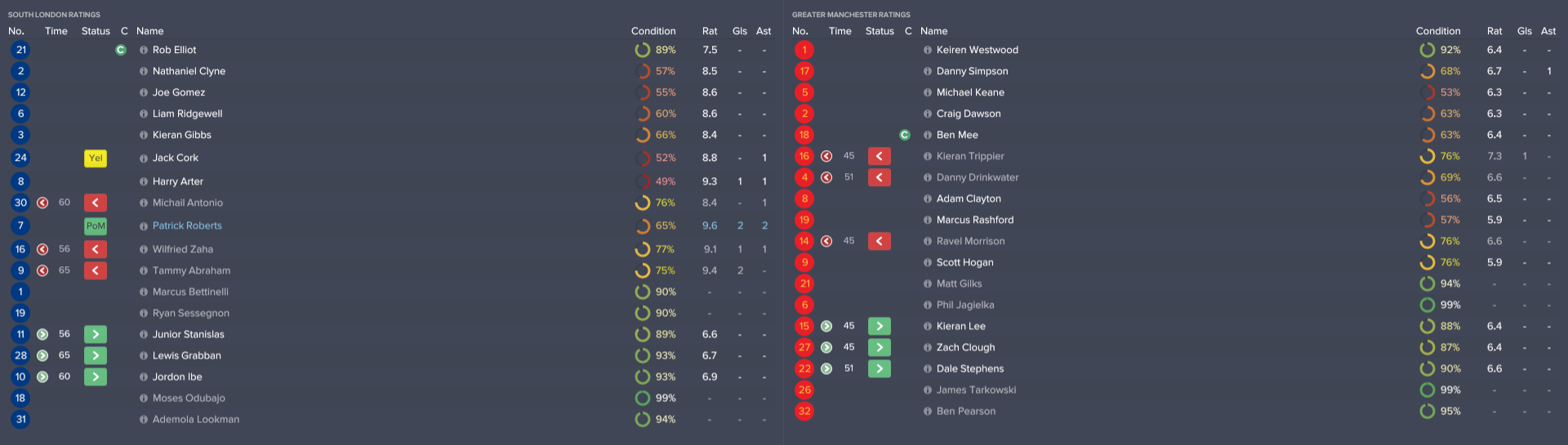Viewport: 1568px width, 445px height.
Task: Click Wilfried Zaha's small sub-off time icon
Action: tap(42, 249)
